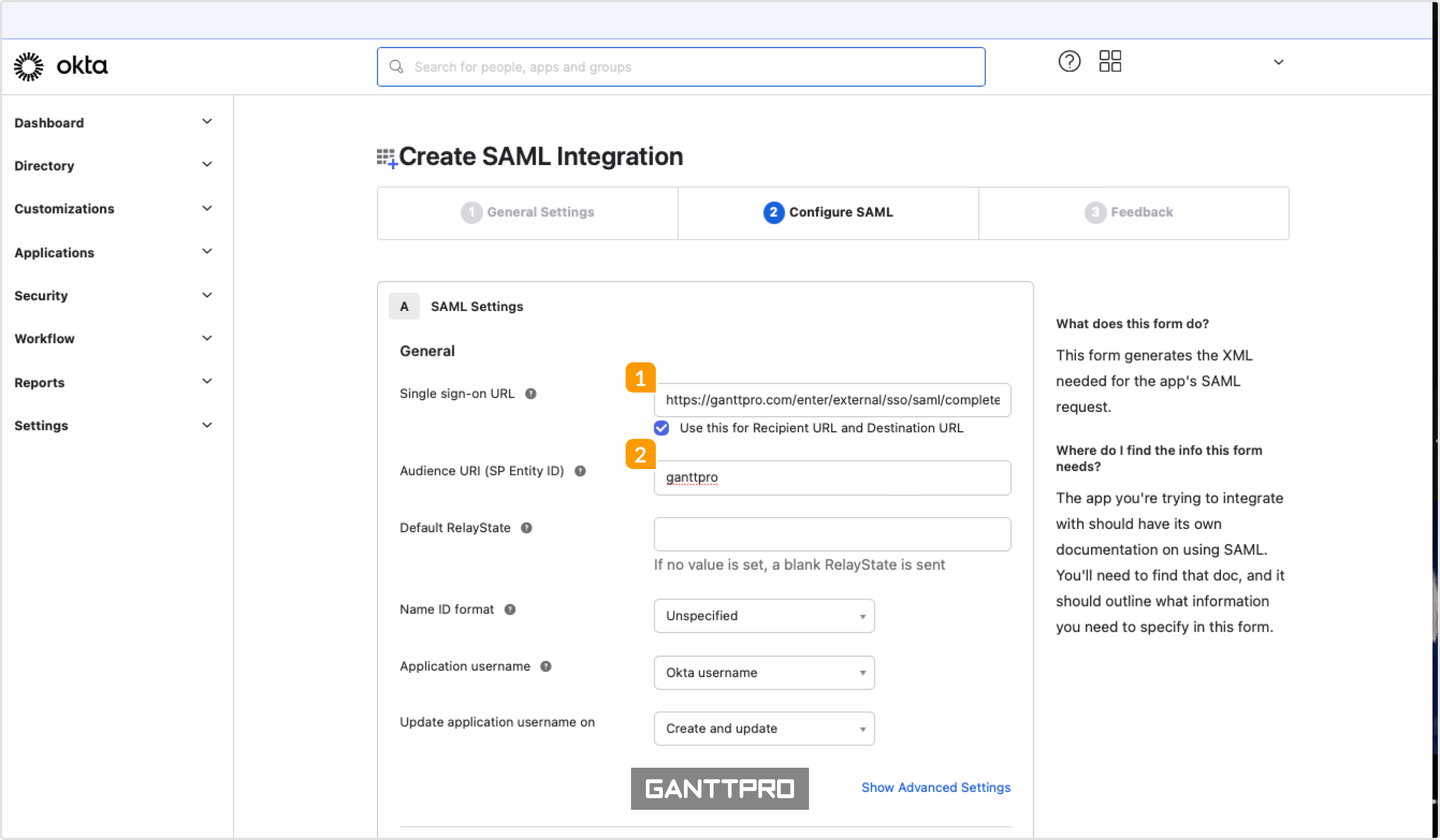
Task: Open the apps grid icon in header
Action: tap(1110, 61)
